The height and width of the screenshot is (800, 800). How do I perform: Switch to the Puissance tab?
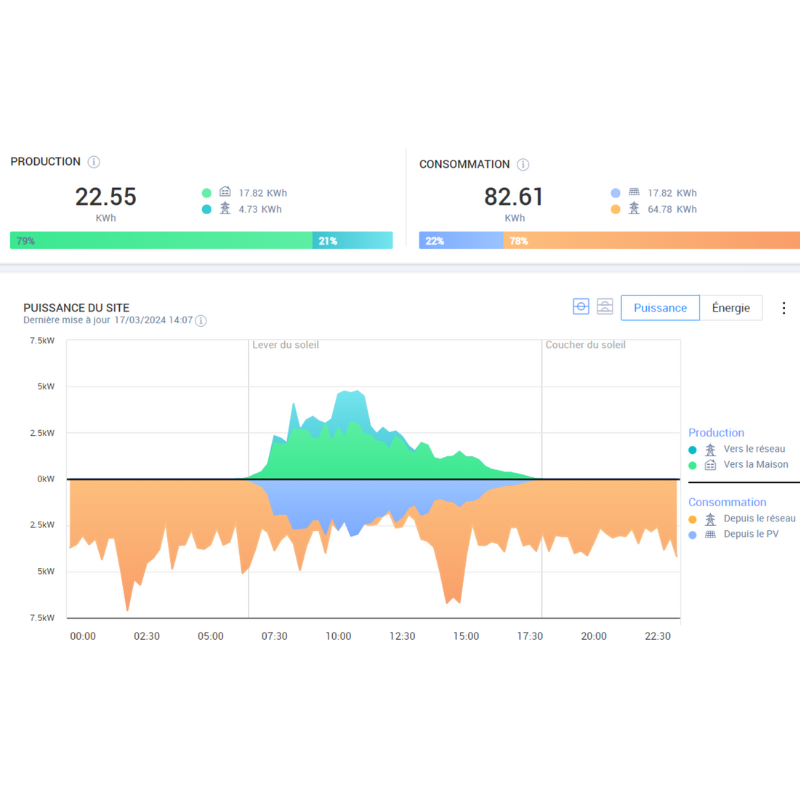tap(660, 308)
